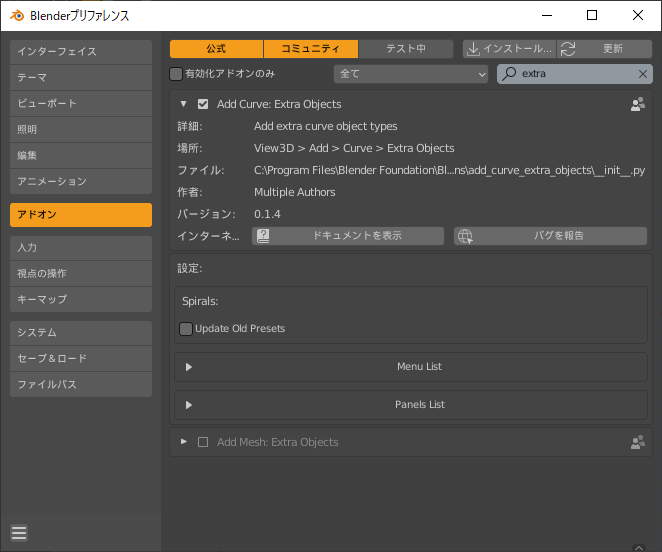Clear the extra search text with X
Screen dimensions: 662x552
point(643,74)
